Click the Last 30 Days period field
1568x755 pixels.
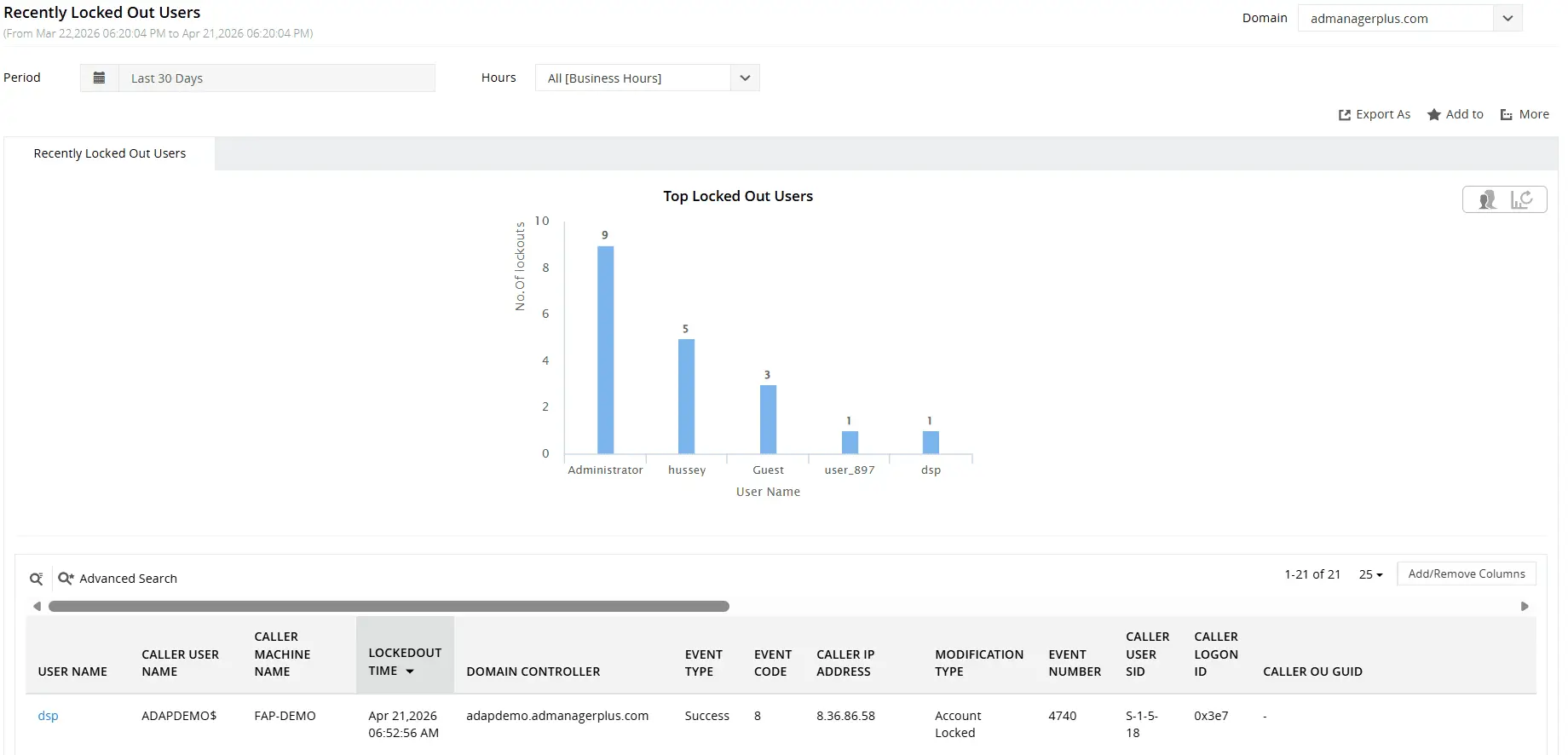[277, 78]
